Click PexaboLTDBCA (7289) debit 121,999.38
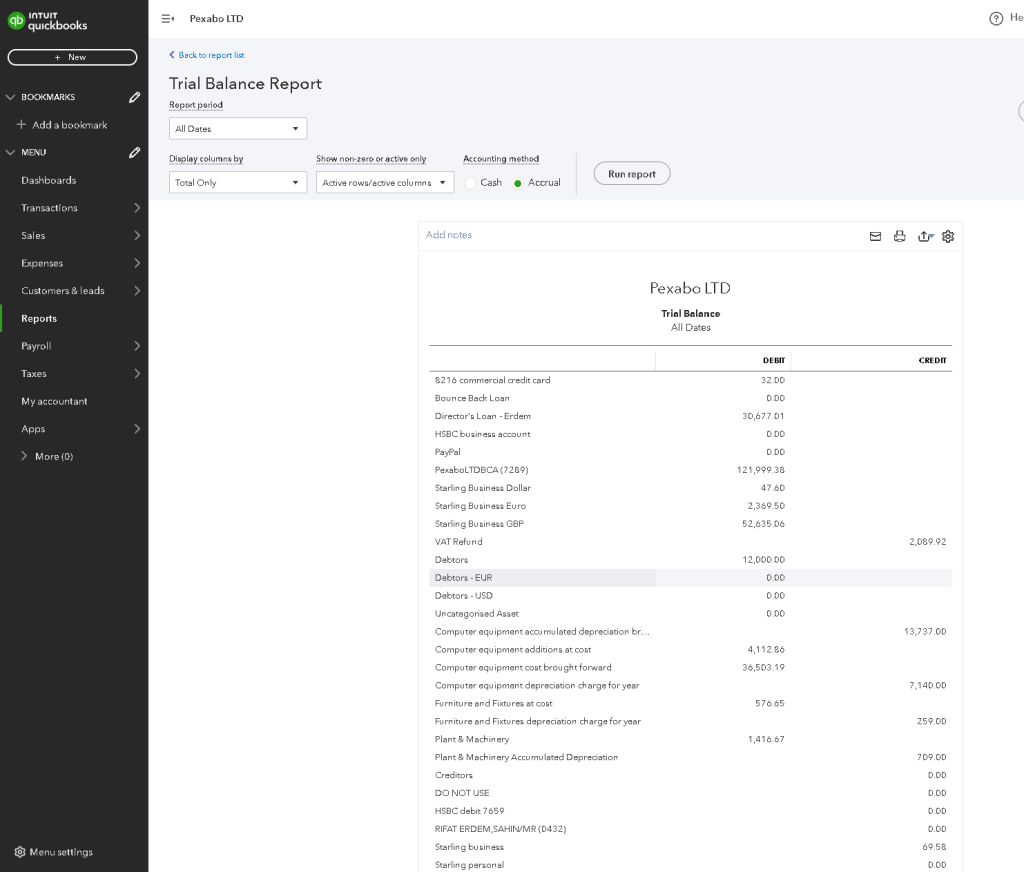The width and height of the screenshot is (1024, 872). (760, 470)
